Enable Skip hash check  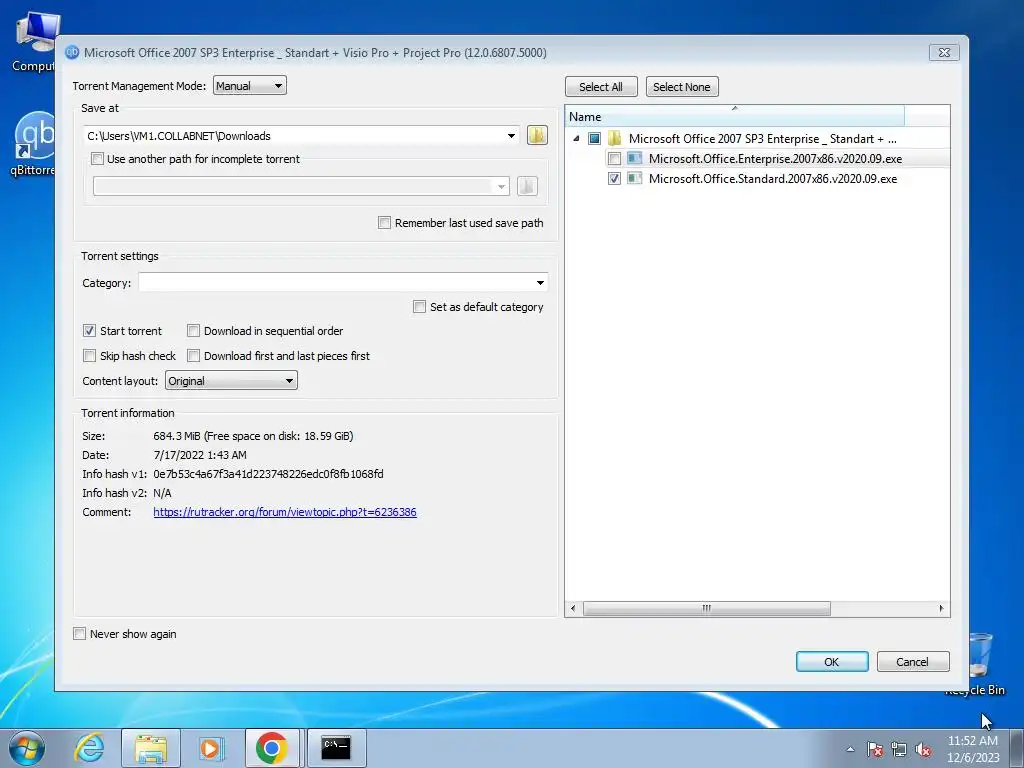coord(89,356)
